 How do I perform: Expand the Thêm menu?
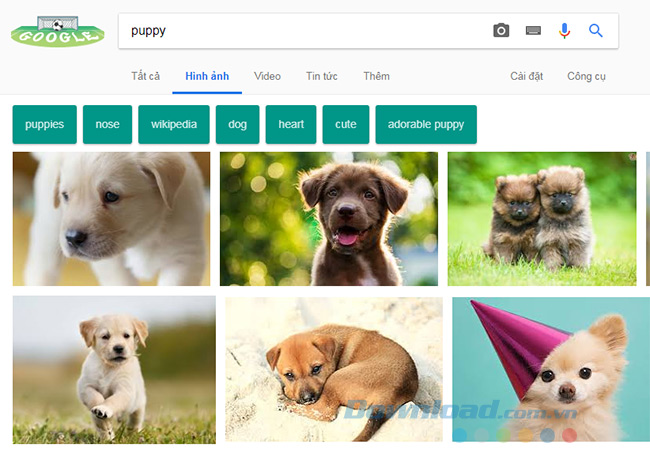[376, 76]
